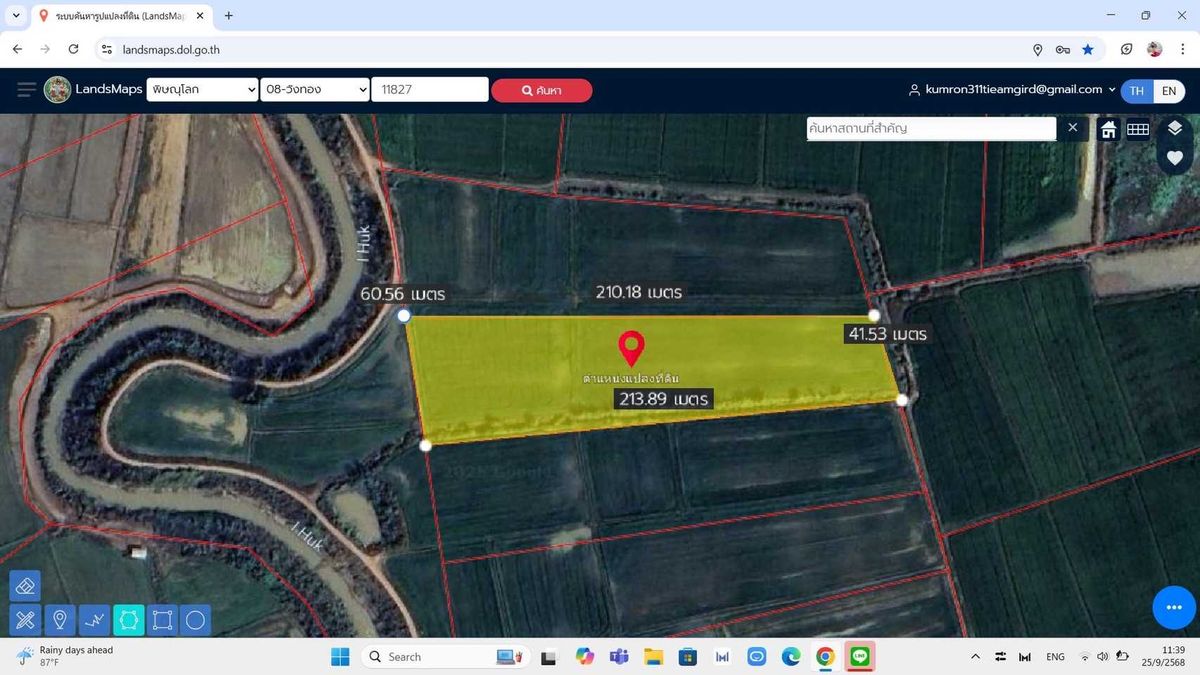This screenshot has width=1200, height=675.
Task: Open the LandsMaps hamburger menu
Action: pos(26,90)
